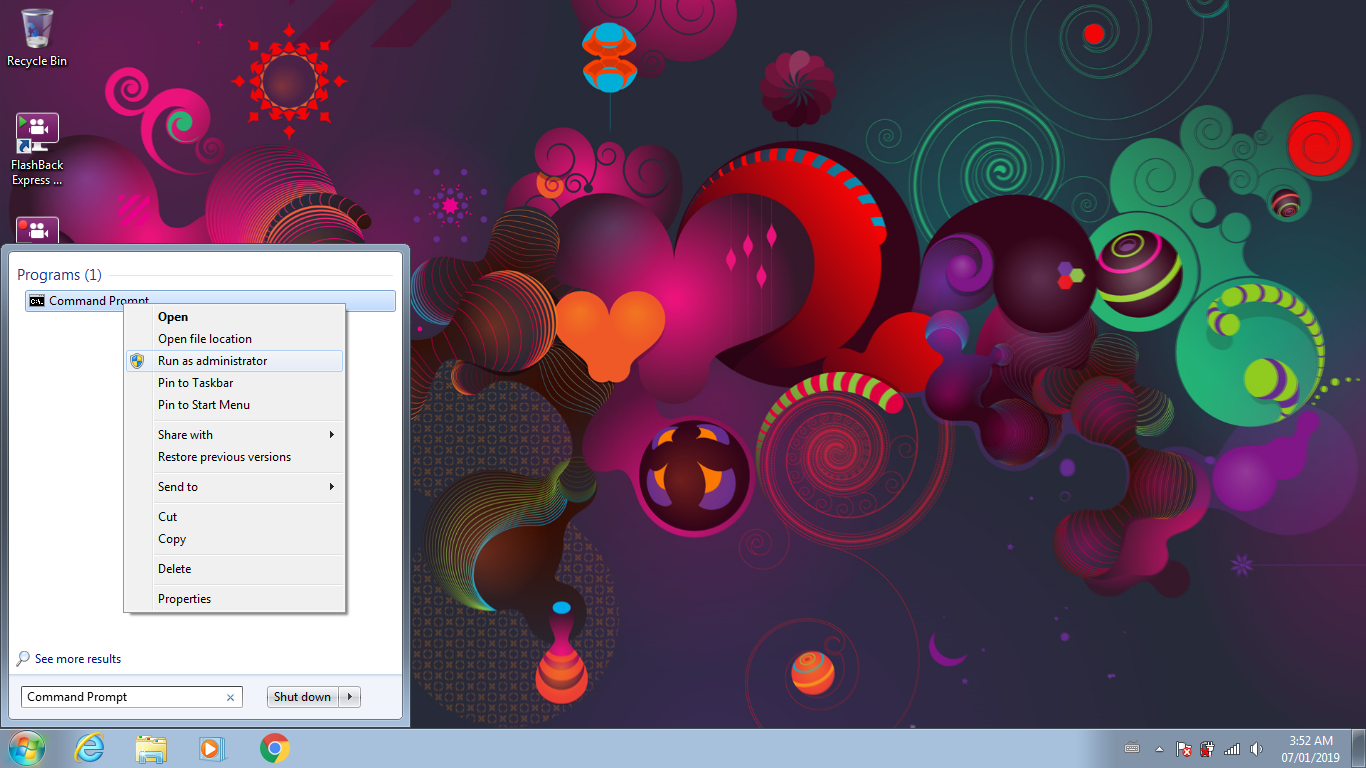This screenshot has height=768, width=1366.
Task: Choose Cut in the context menu
Action: pos(235,517)
